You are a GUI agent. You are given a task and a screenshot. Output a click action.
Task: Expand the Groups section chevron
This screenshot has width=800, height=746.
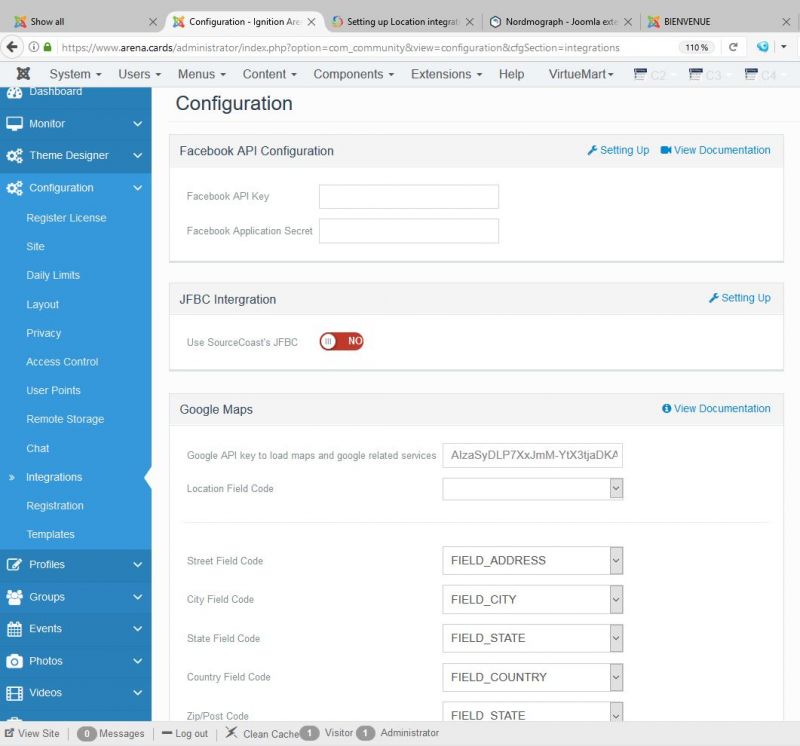pyautogui.click(x=137, y=596)
